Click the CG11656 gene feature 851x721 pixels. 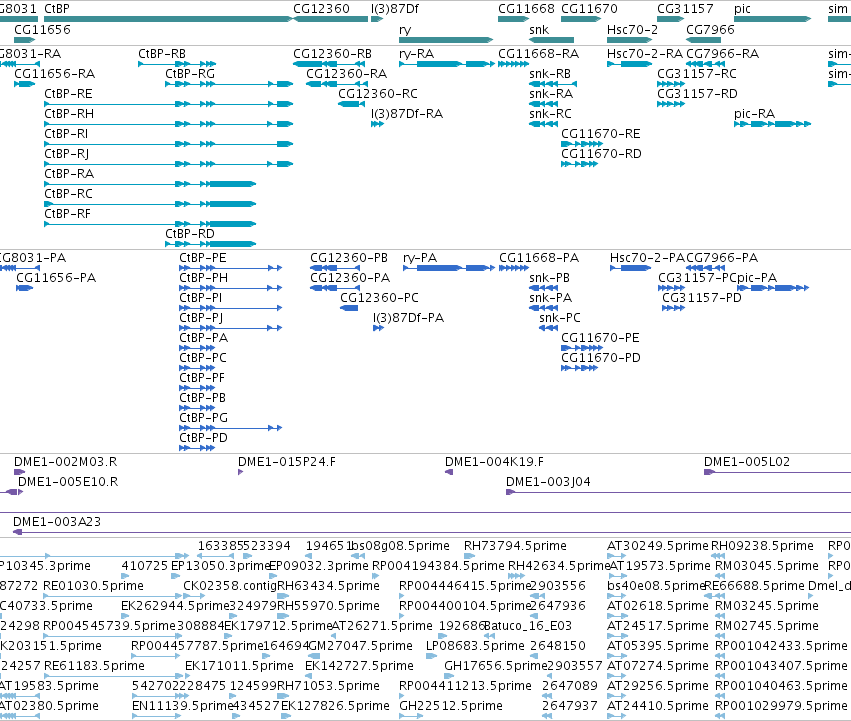tap(24, 40)
